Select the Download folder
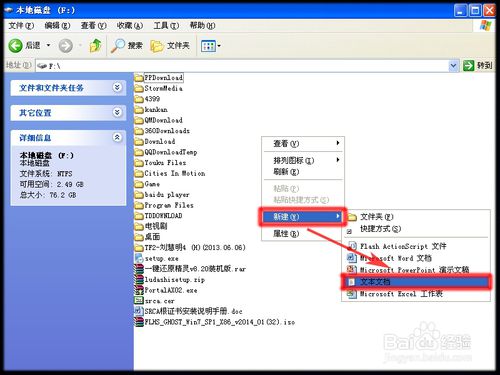This screenshot has height=375, width=500. pos(155,141)
